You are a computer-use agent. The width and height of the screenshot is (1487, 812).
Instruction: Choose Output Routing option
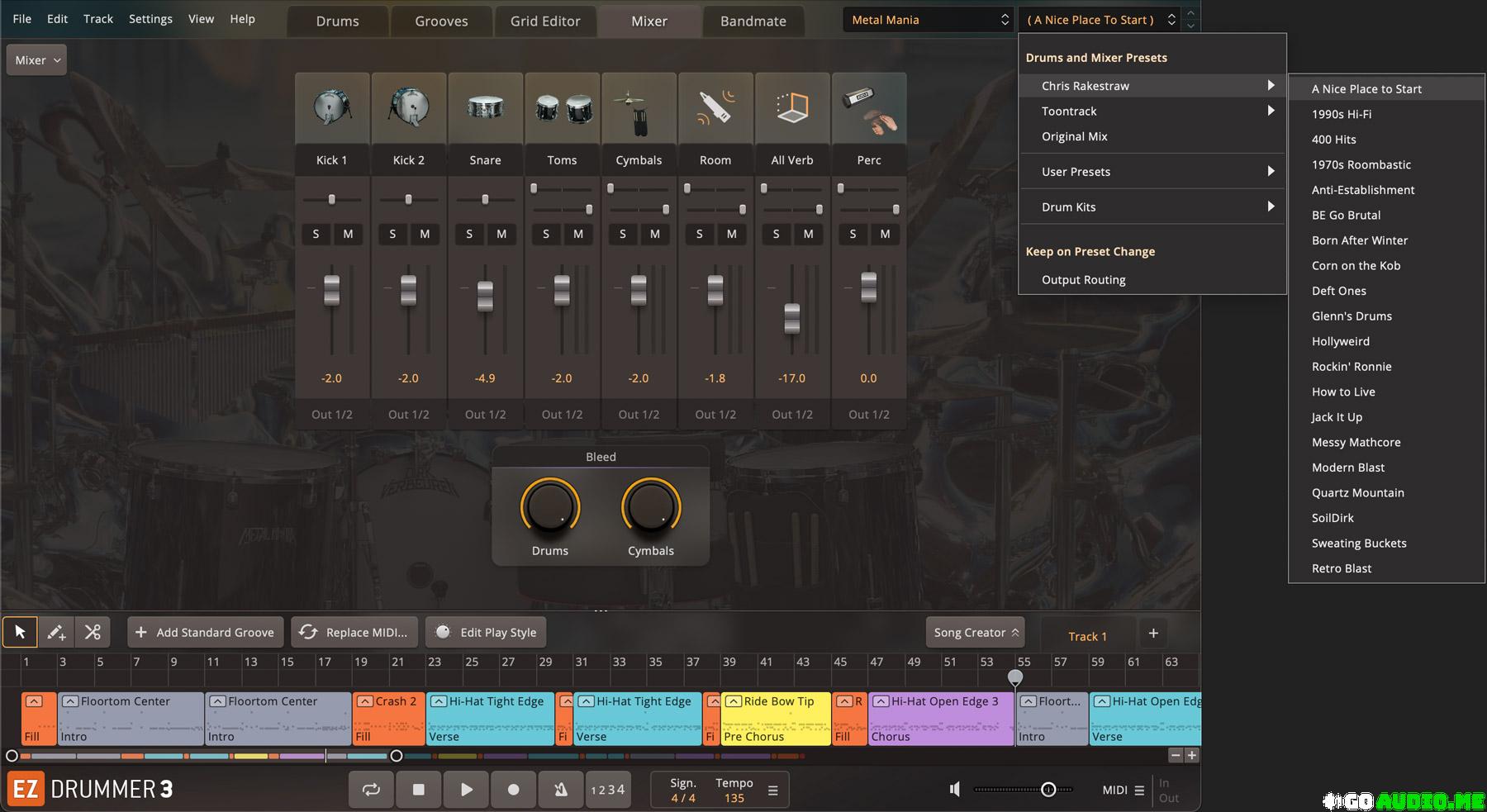tap(1152, 280)
